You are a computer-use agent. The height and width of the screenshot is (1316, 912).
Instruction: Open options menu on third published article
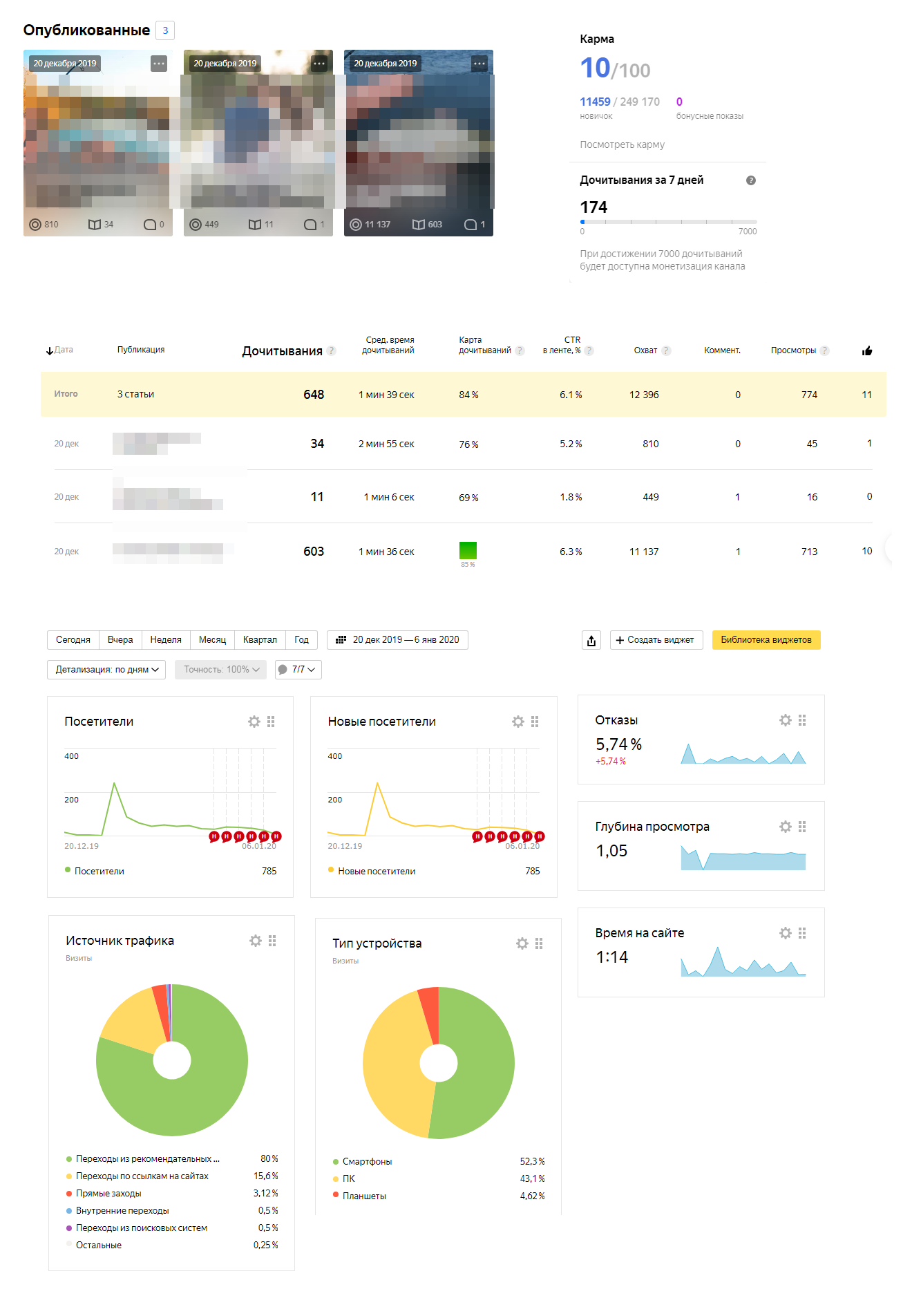[x=479, y=64]
